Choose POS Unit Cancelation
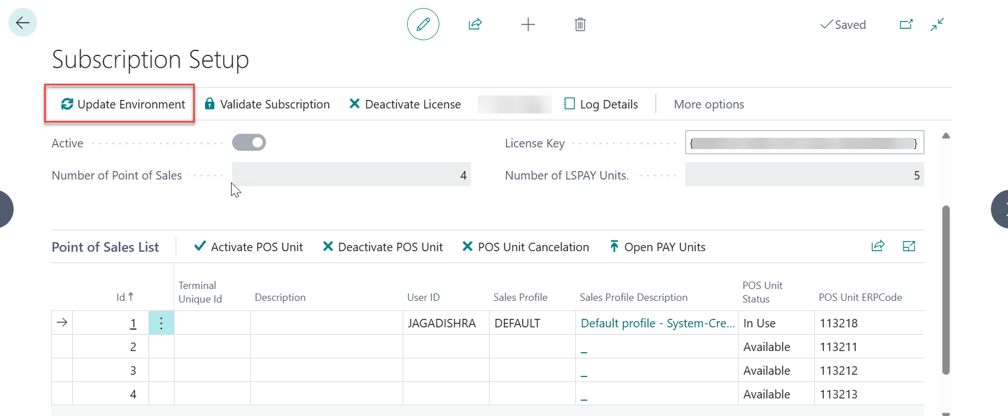 [525, 247]
